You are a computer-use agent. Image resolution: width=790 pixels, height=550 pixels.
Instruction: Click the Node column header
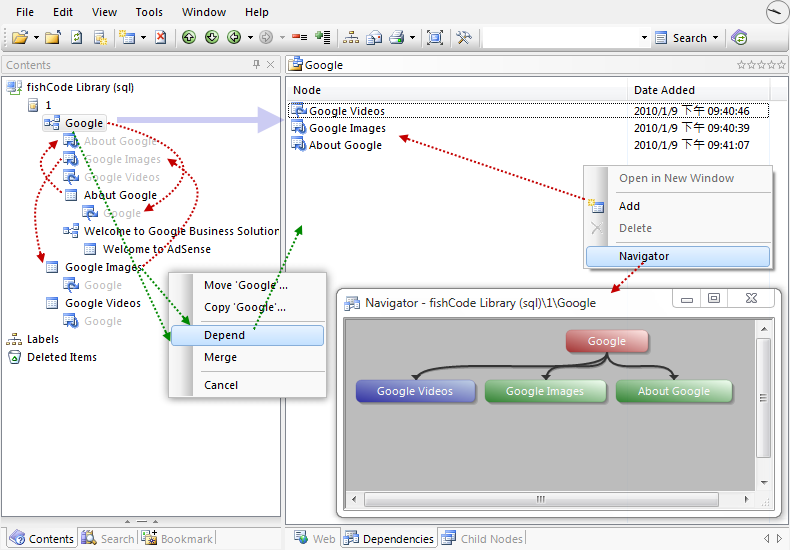pyautogui.click(x=458, y=90)
